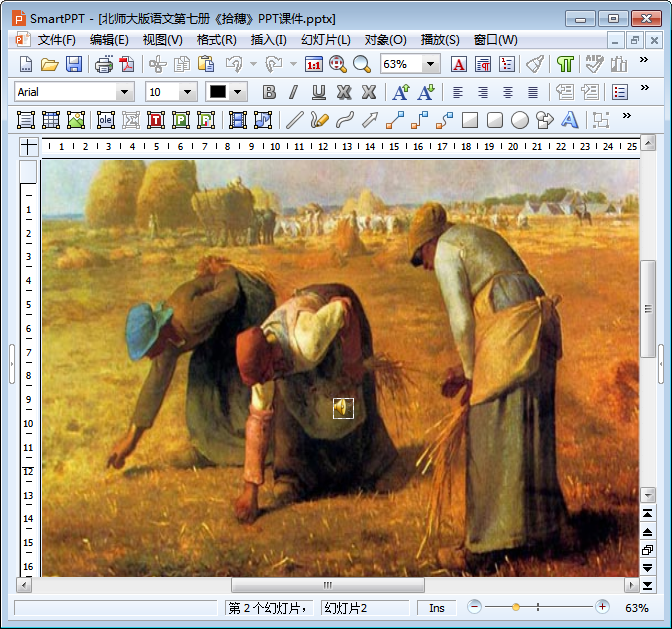Print the presentation
The width and height of the screenshot is (672, 629).
tap(104, 64)
